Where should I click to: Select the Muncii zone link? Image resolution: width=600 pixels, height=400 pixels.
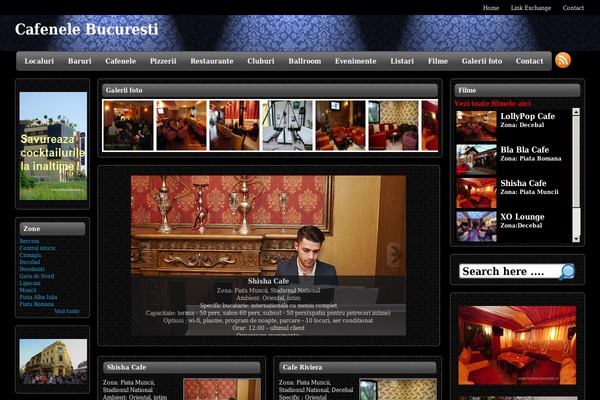click(28, 290)
